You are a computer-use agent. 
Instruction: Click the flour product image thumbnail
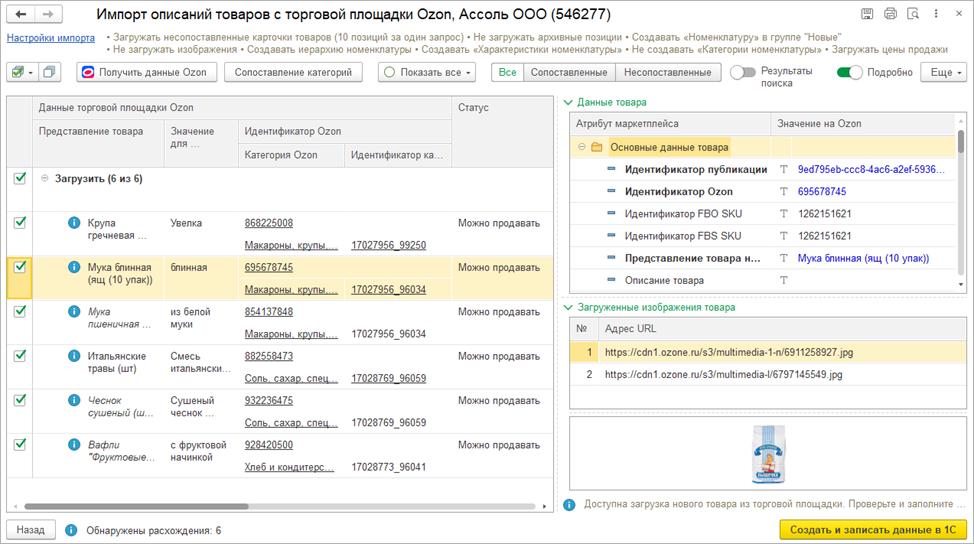coord(763,455)
